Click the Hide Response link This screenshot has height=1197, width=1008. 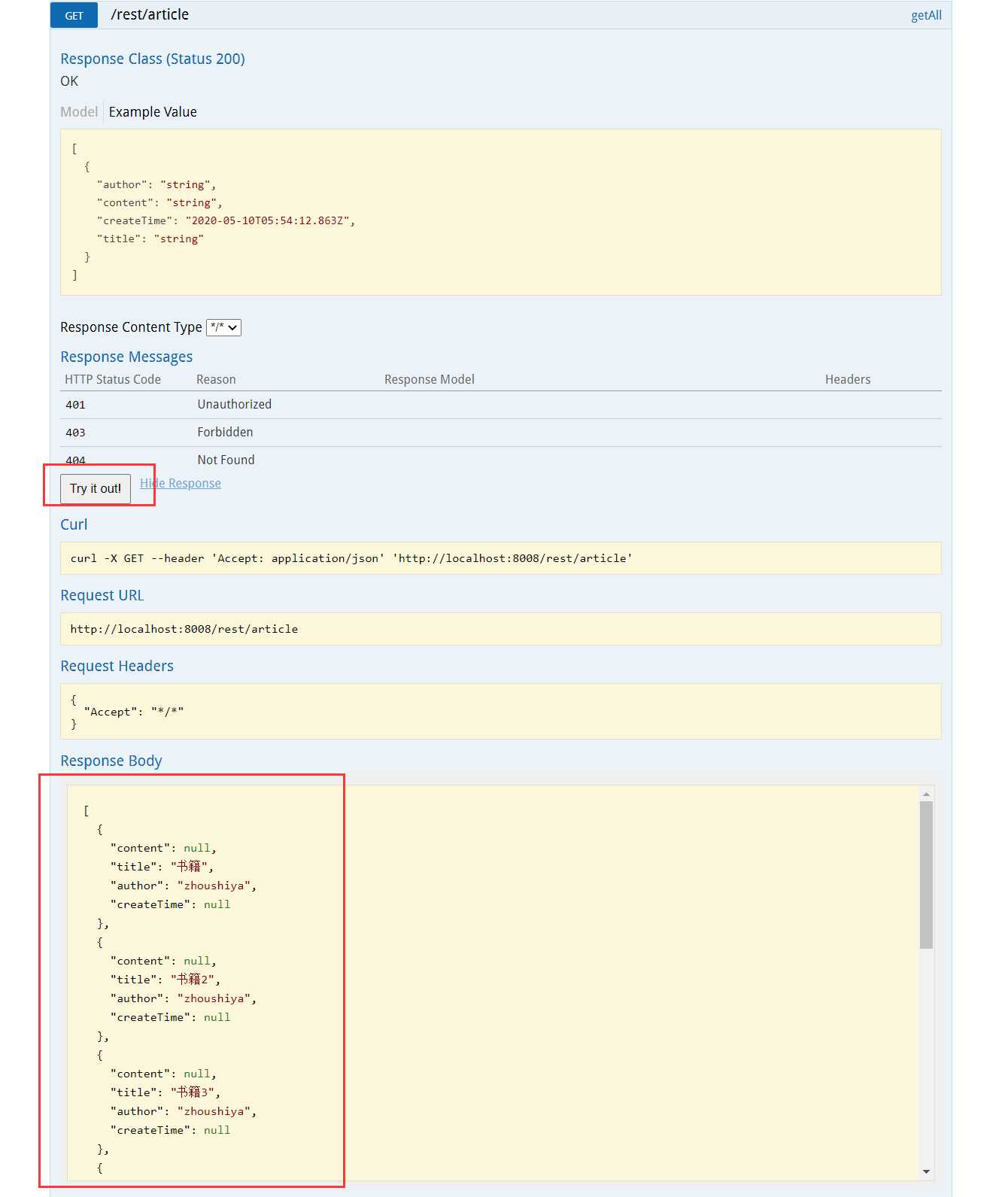181,483
